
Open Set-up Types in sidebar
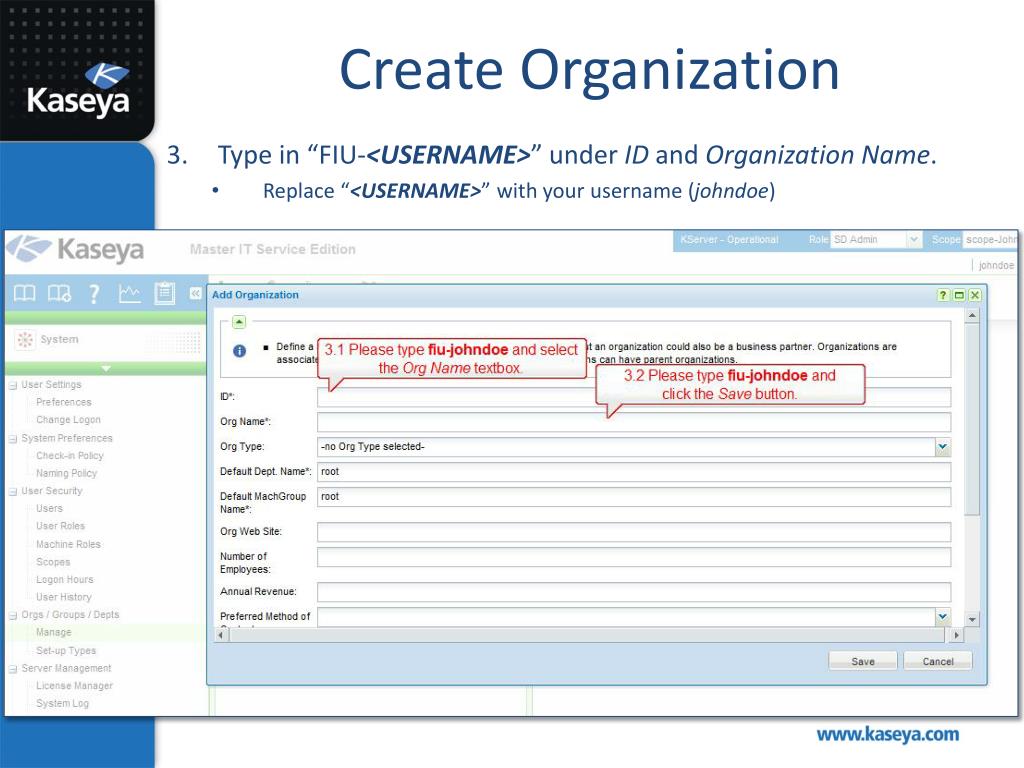[x=65, y=651]
